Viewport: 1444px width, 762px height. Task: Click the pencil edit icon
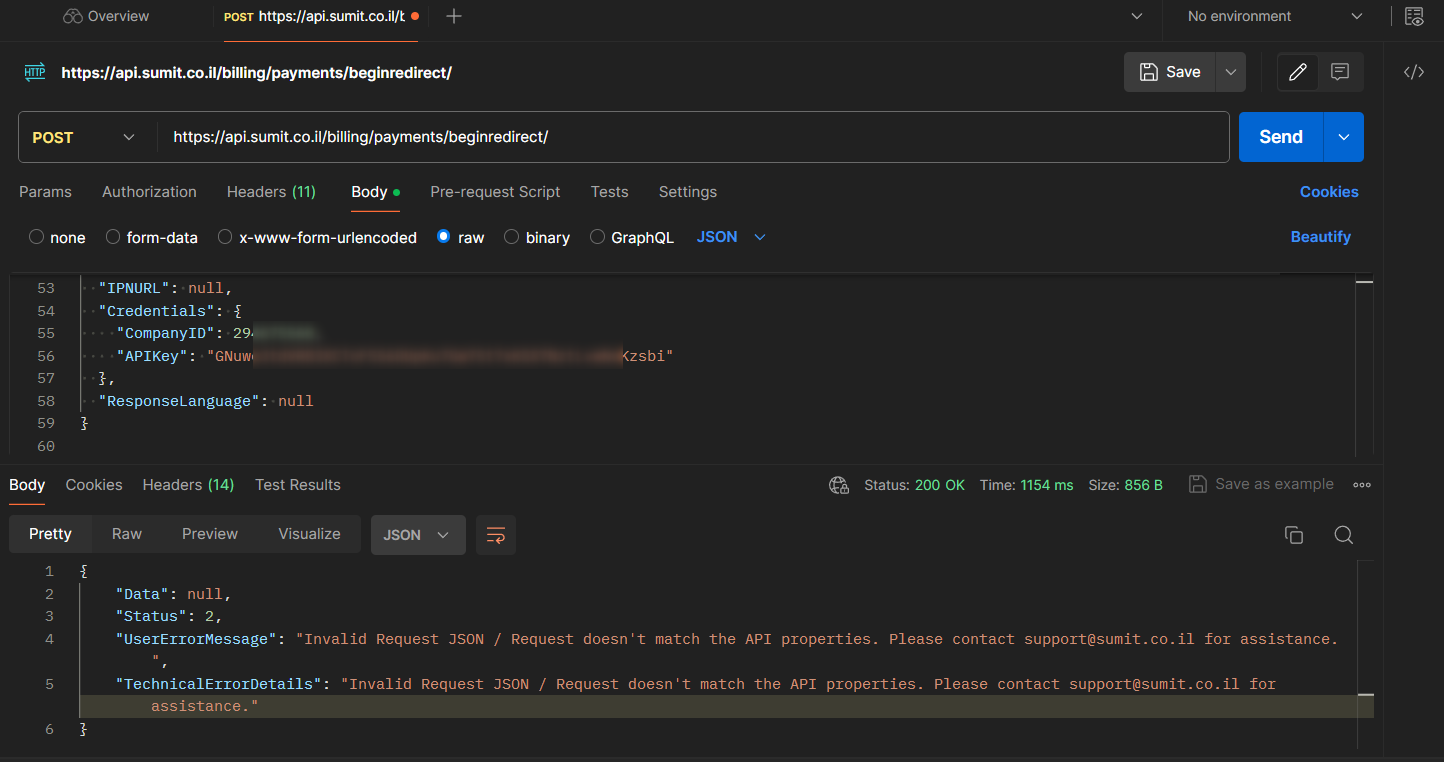point(1298,72)
